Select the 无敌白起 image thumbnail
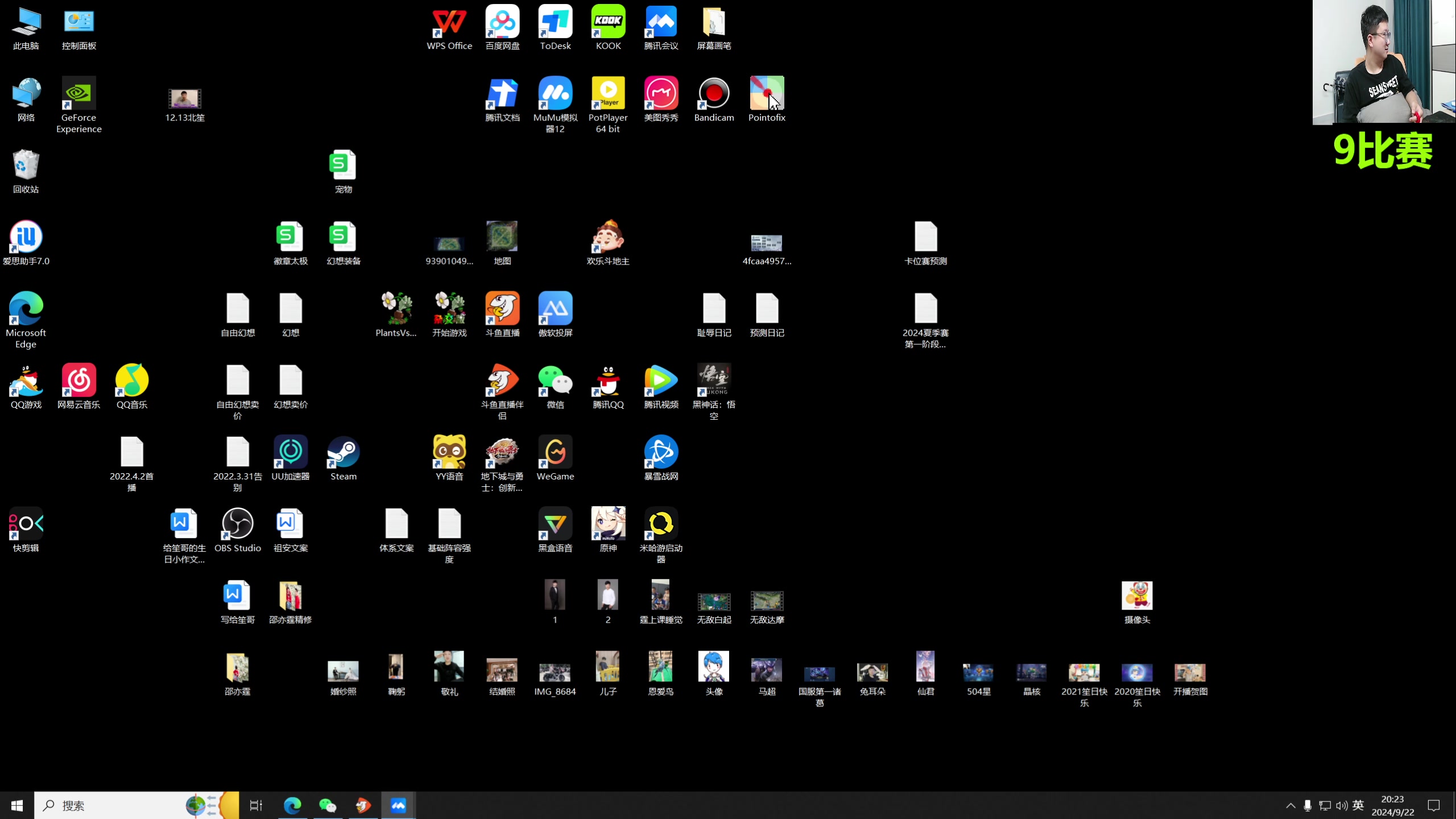Screen dimensions: 1456x819 714,609
